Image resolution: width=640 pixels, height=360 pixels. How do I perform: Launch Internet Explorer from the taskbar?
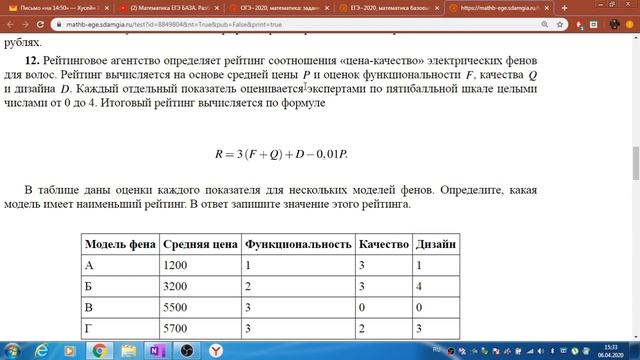42,351
